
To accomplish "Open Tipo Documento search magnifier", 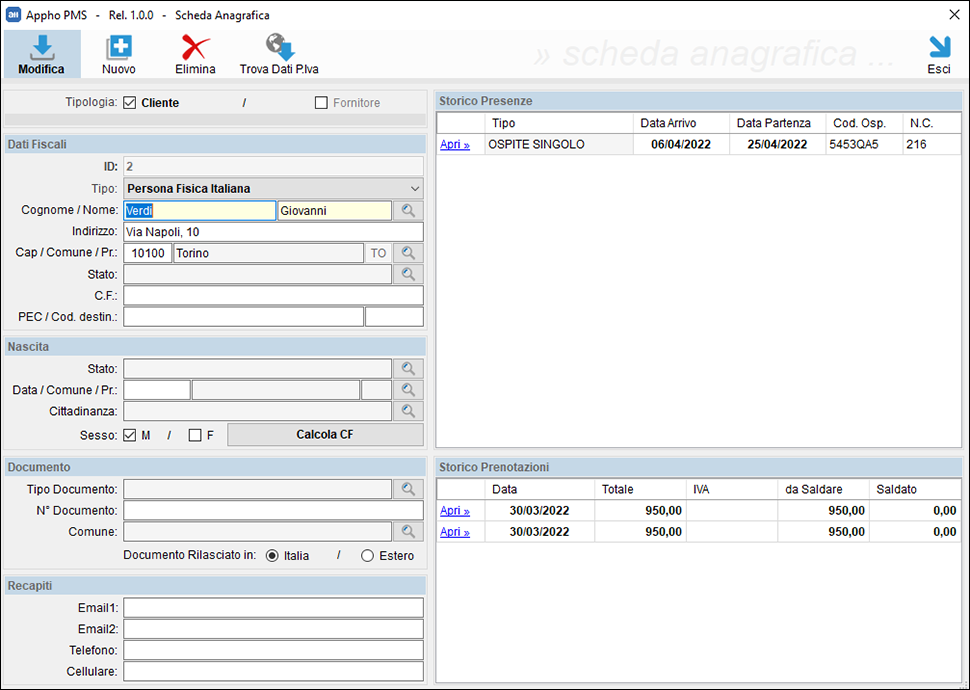I will 408,489.
